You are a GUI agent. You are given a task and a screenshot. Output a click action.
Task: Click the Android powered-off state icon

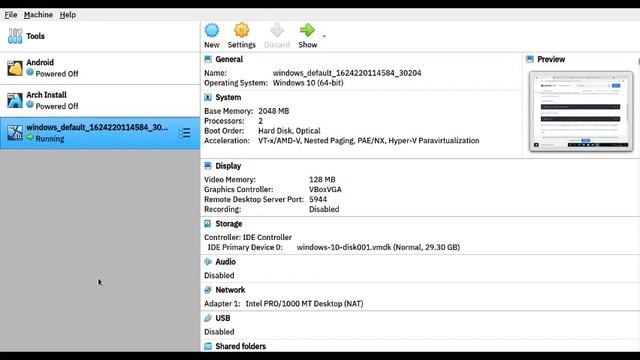[30, 72]
